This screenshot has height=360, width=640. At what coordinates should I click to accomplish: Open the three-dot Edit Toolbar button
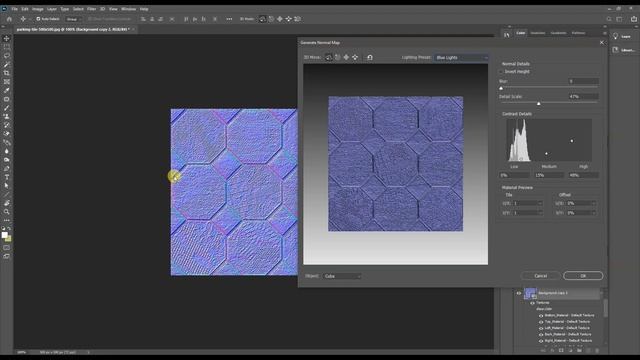(7, 220)
